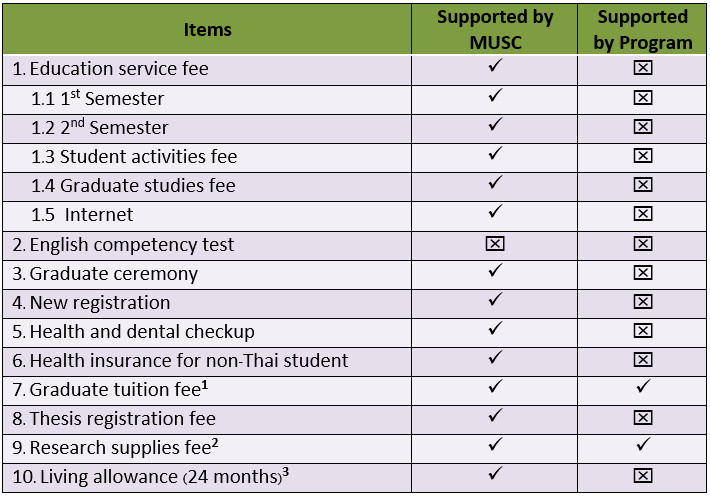Toggle MUSC crossed box for English competency test
710x496 pixels.
(x=494, y=244)
